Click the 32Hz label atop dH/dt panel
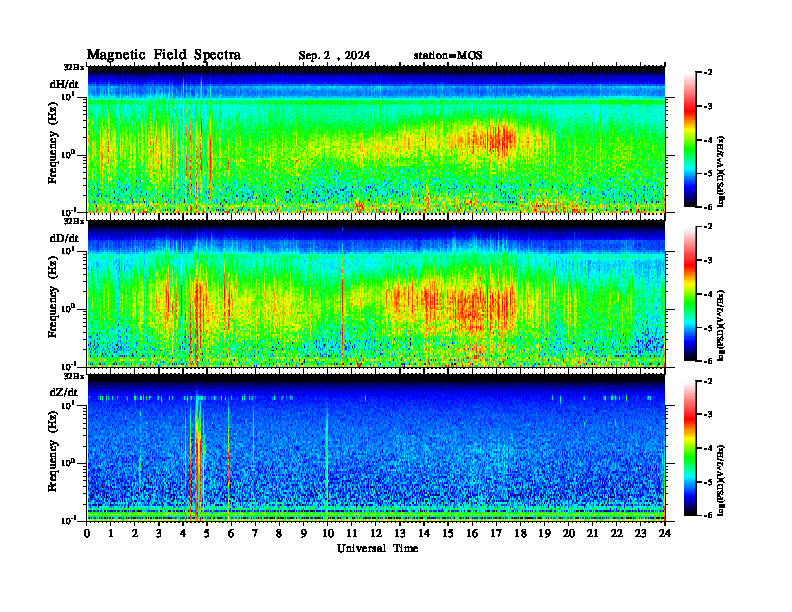 (x=73, y=67)
